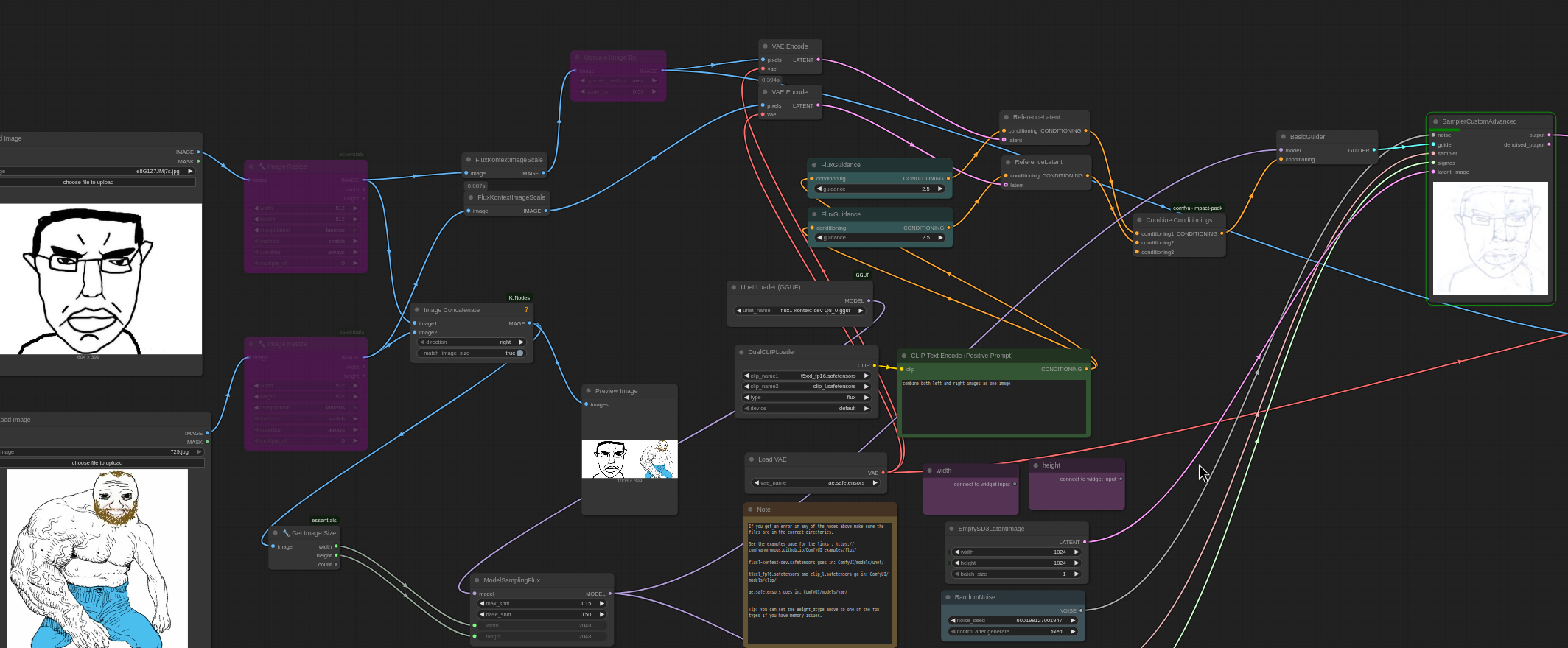Click the sigmas input port on SamplerCustomAdvanced
1568x648 pixels.
[x=1433, y=163]
